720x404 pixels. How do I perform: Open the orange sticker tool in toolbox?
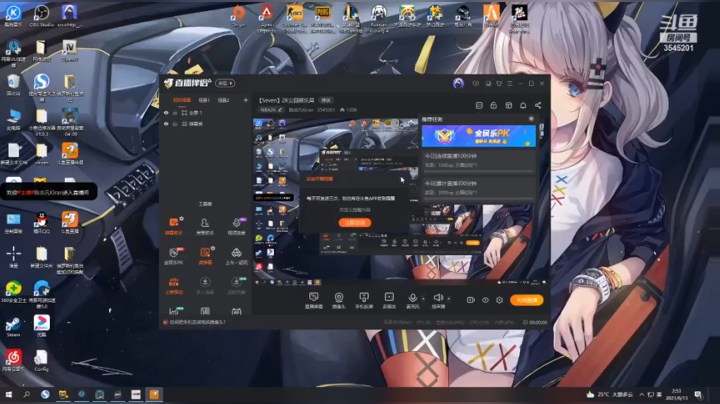pos(205,256)
